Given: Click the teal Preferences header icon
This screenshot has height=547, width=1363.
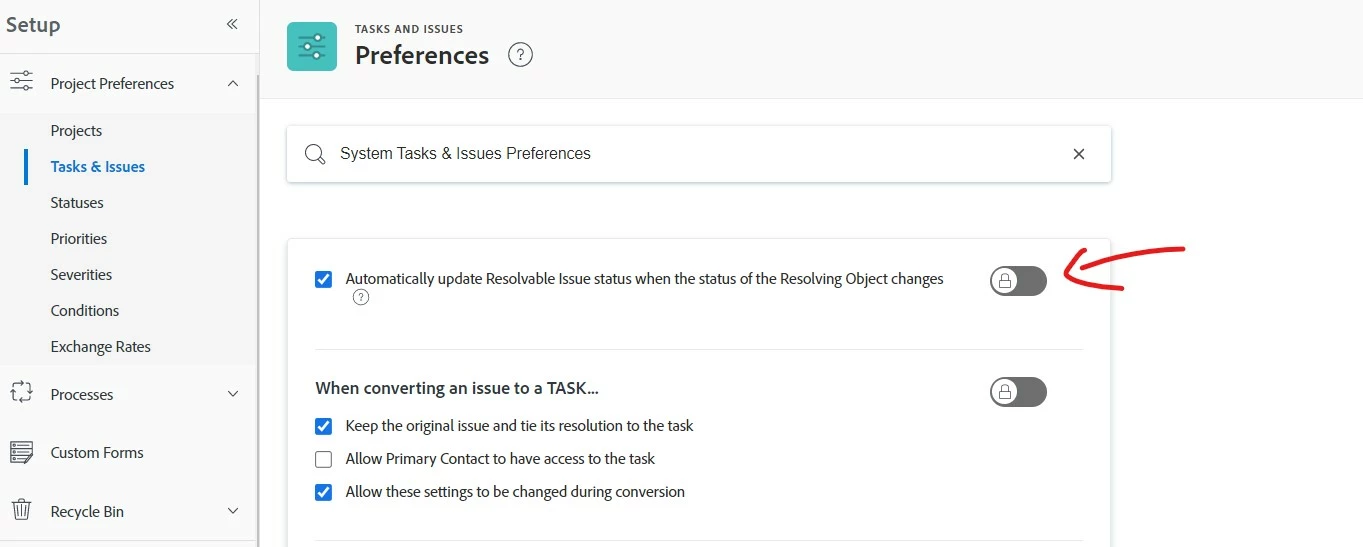Looking at the screenshot, I should 312,47.
